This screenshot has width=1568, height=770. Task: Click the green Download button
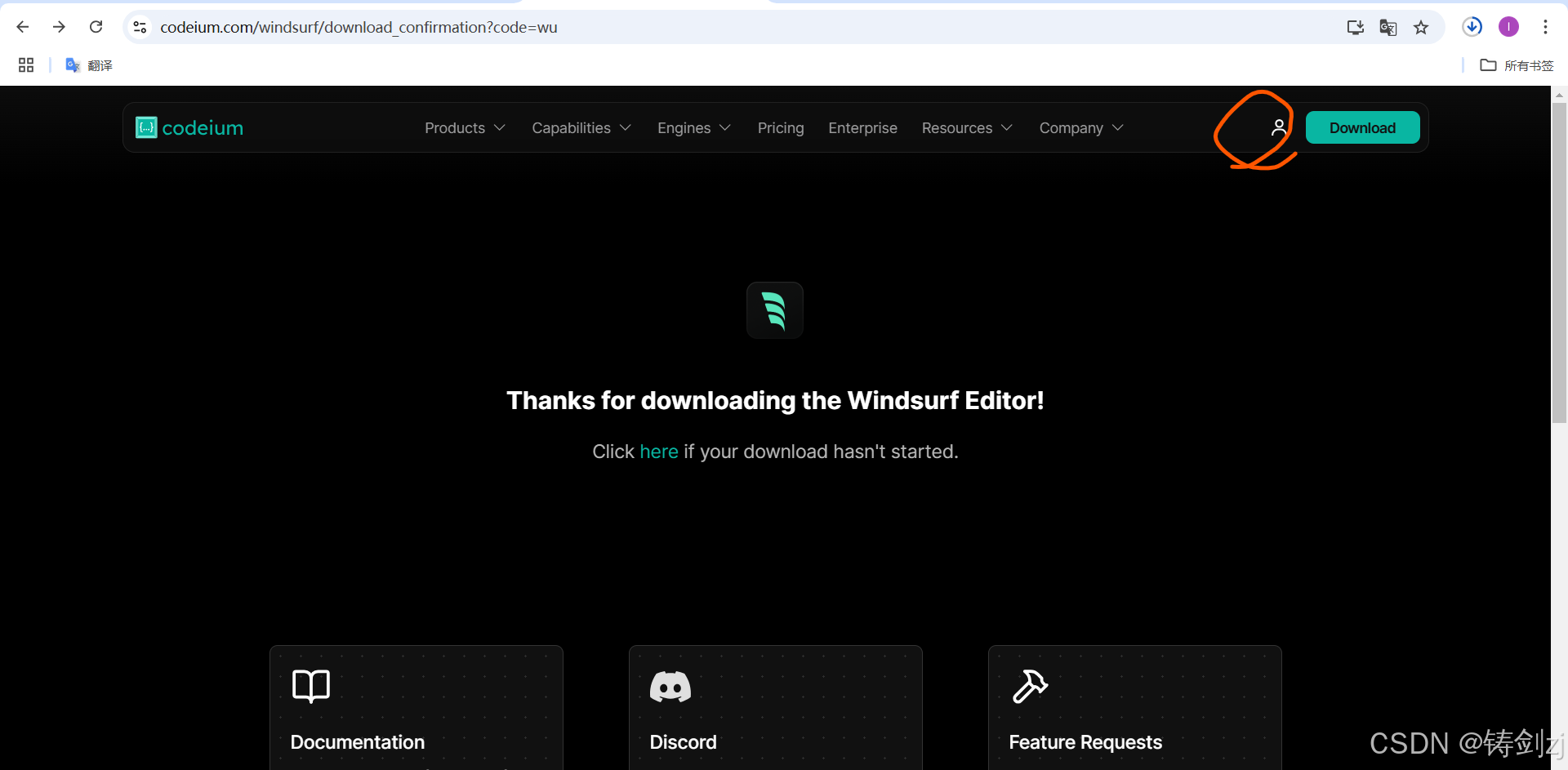(x=1362, y=127)
